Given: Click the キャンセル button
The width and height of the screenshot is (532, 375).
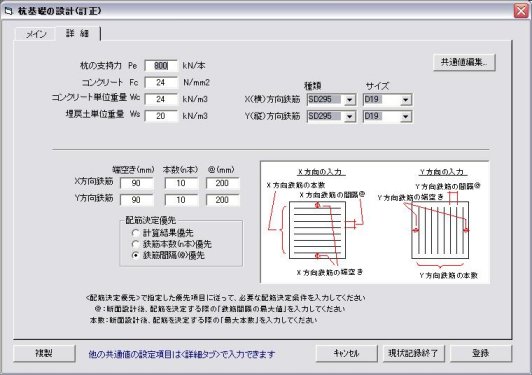Looking at the screenshot, I should tap(346, 353).
